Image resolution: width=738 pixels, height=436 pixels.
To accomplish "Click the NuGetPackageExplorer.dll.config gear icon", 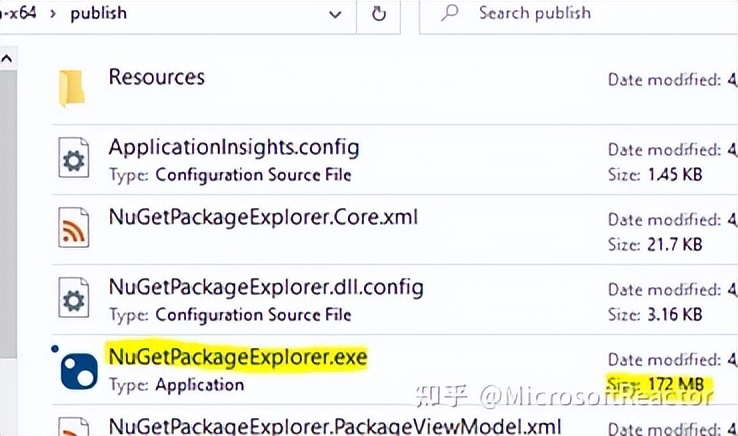I will click(73, 300).
